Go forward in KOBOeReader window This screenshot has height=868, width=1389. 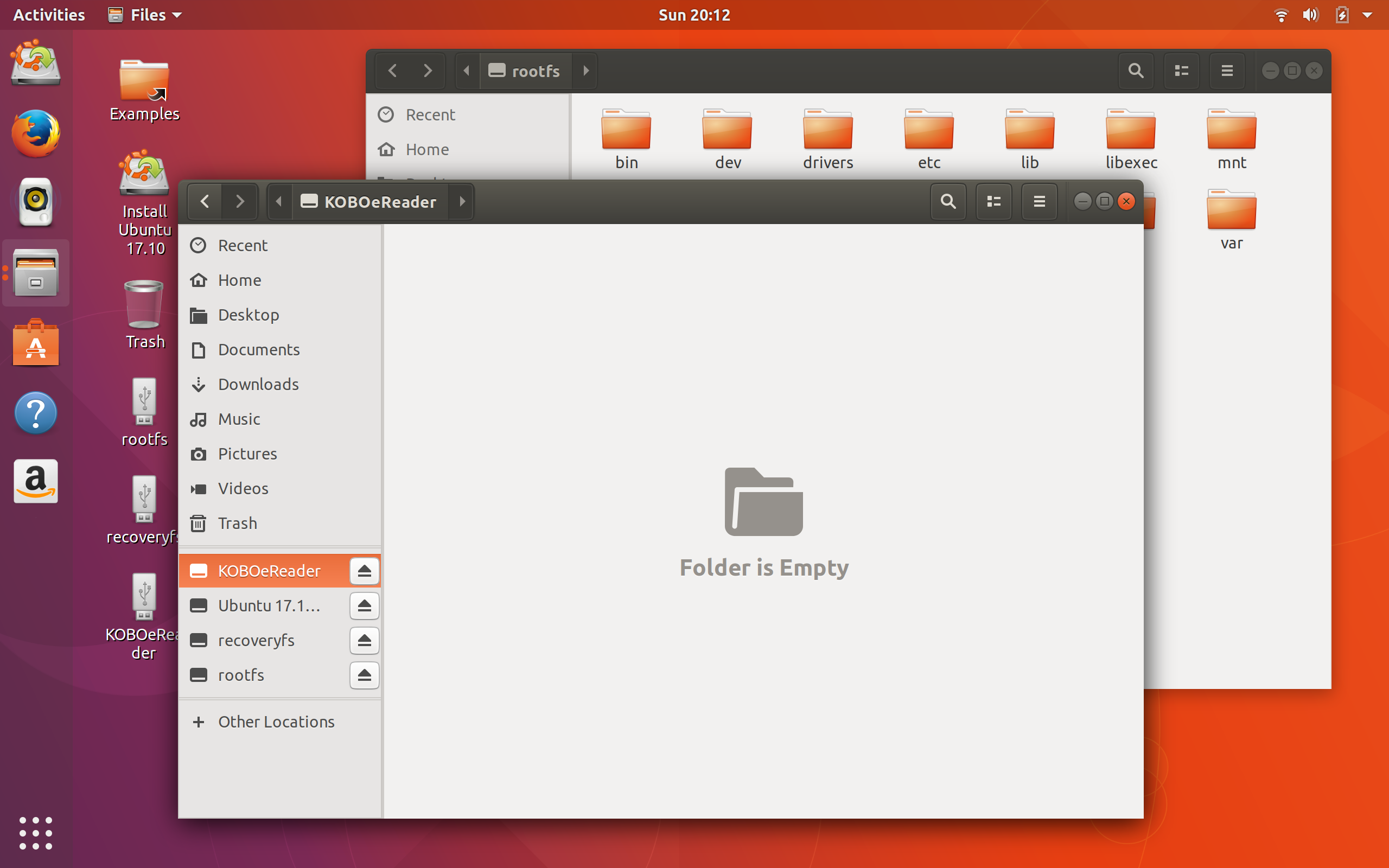pos(240,201)
